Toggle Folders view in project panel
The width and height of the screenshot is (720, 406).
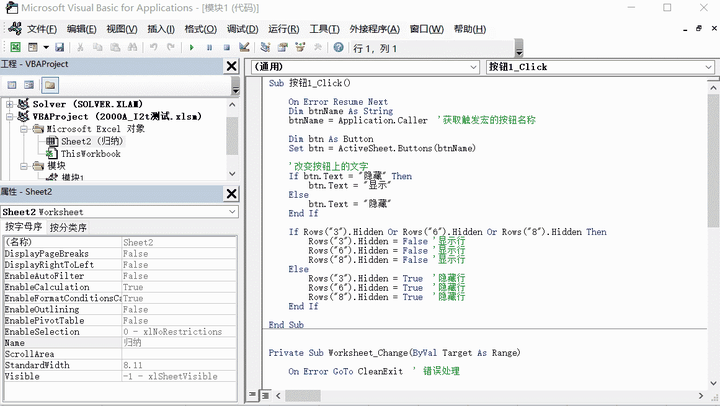click(50, 85)
